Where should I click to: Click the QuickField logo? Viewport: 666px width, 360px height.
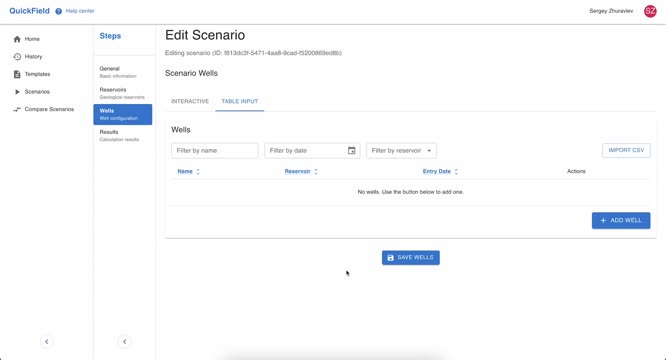pyautogui.click(x=29, y=11)
